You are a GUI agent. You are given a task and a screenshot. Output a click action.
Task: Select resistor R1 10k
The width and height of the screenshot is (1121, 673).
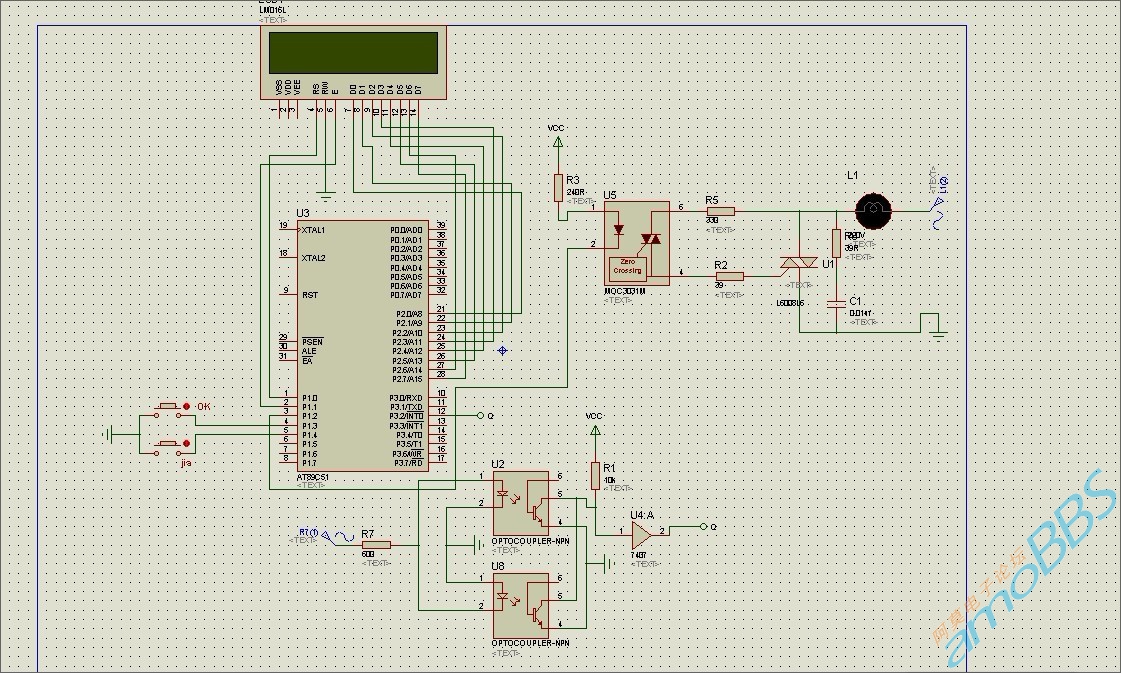[596, 476]
